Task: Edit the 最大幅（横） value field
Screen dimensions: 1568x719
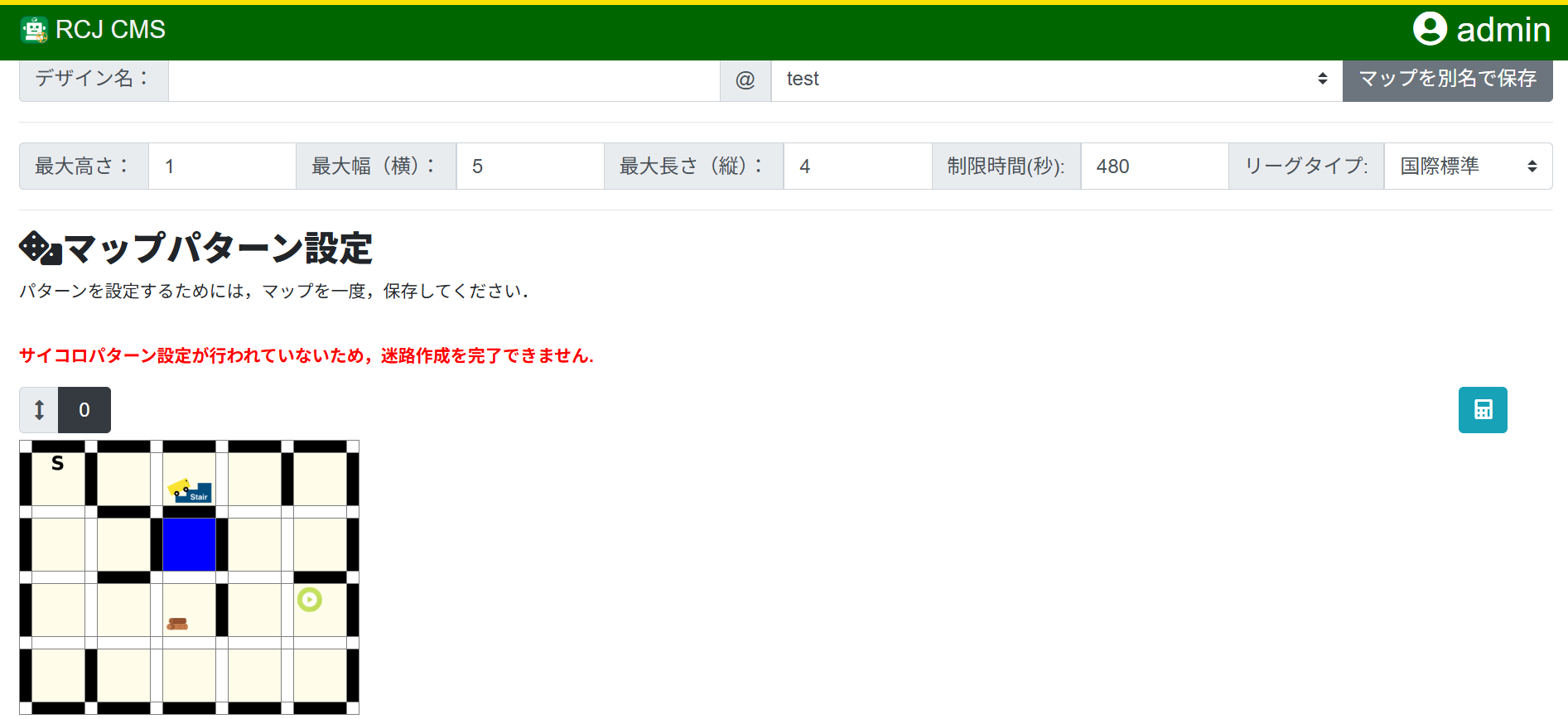Action: tap(530, 166)
